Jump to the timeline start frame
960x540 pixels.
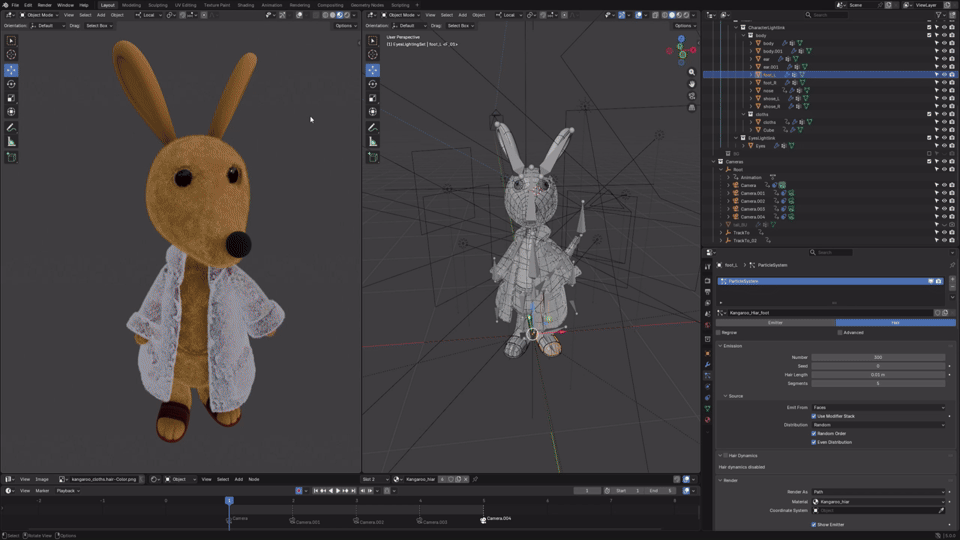316,491
